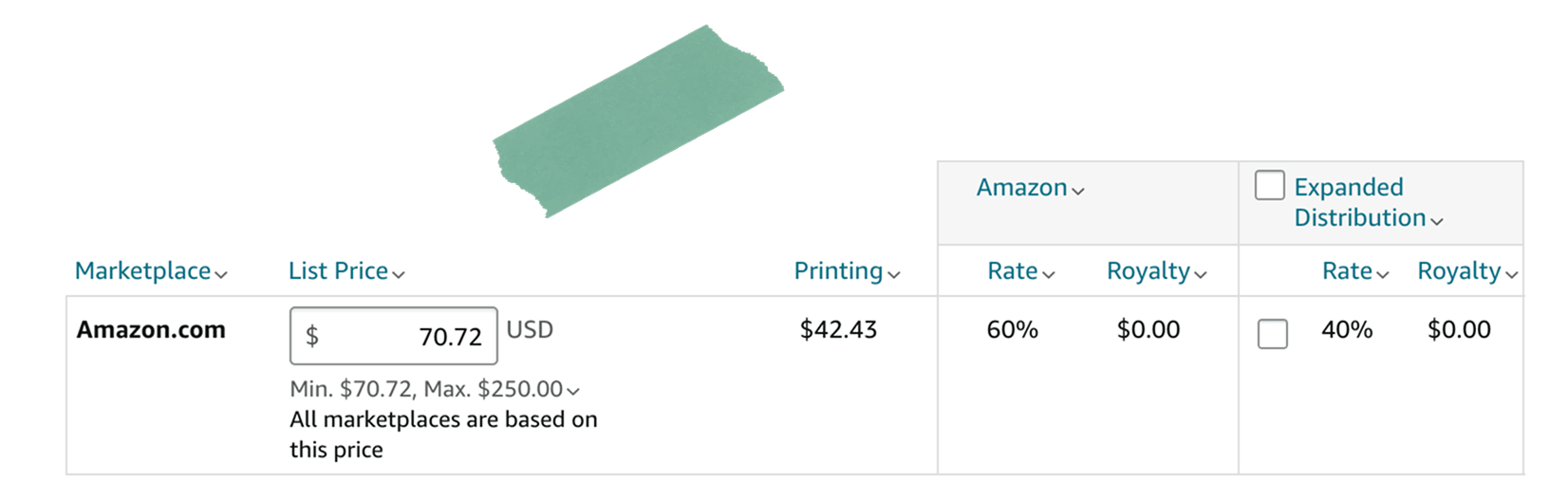Click the Expanded Distribution Rate chevron
Viewport: 1568px width, 500px height.
point(1383,275)
